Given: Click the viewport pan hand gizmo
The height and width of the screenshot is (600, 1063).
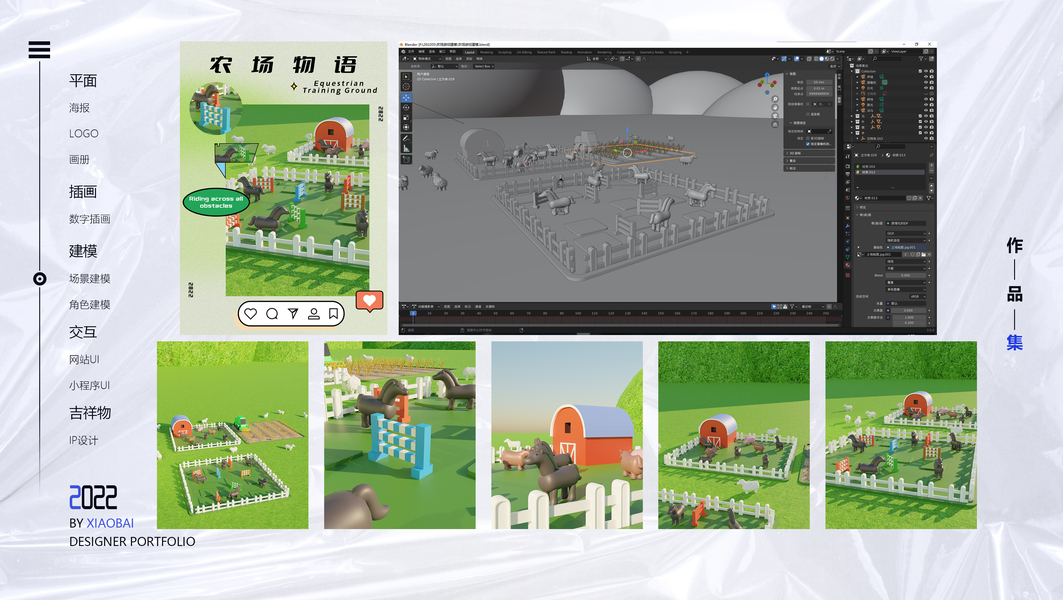Looking at the screenshot, I should click(x=775, y=107).
